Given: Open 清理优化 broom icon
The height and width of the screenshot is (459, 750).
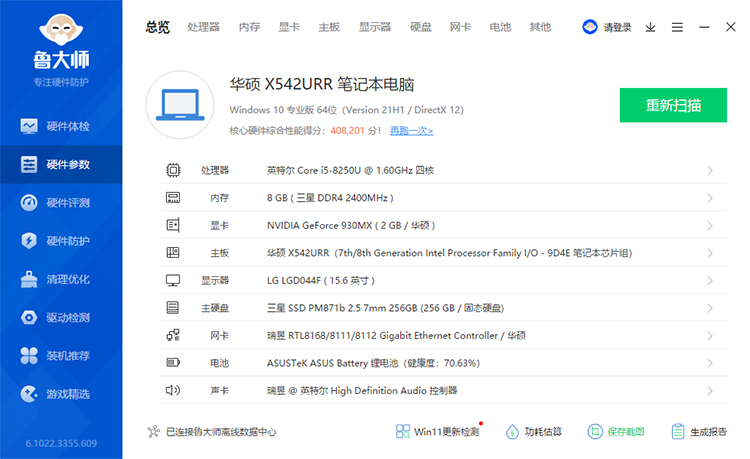Looking at the screenshot, I should (x=29, y=279).
